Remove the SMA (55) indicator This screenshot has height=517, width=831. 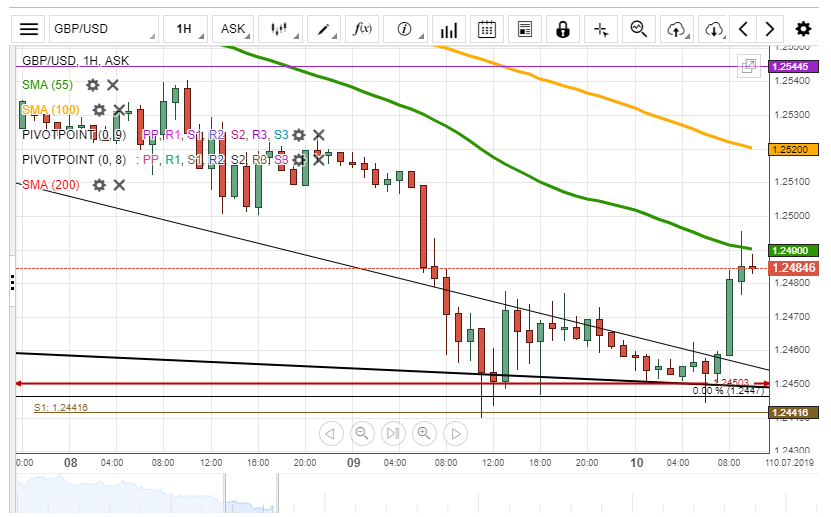[113, 85]
